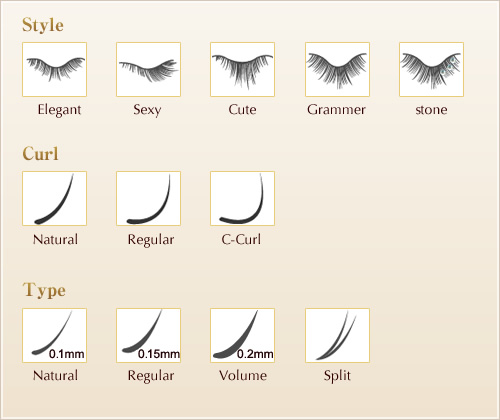The height and width of the screenshot is (420, 500).
Task: Click the Split label text
Action: click(337, 376)
